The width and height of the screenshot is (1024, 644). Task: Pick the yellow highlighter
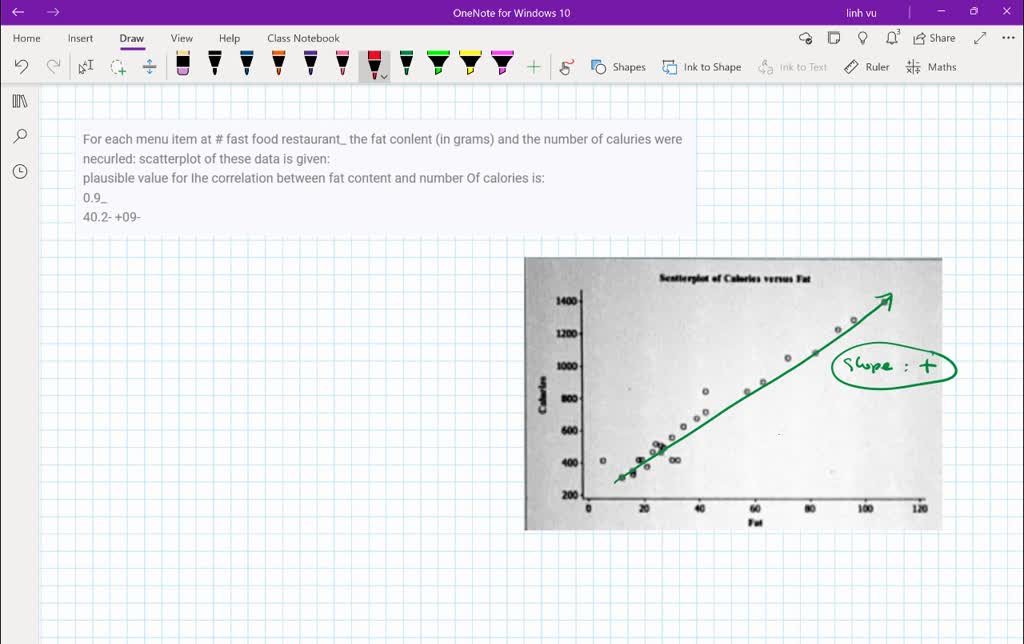[470, 65]
